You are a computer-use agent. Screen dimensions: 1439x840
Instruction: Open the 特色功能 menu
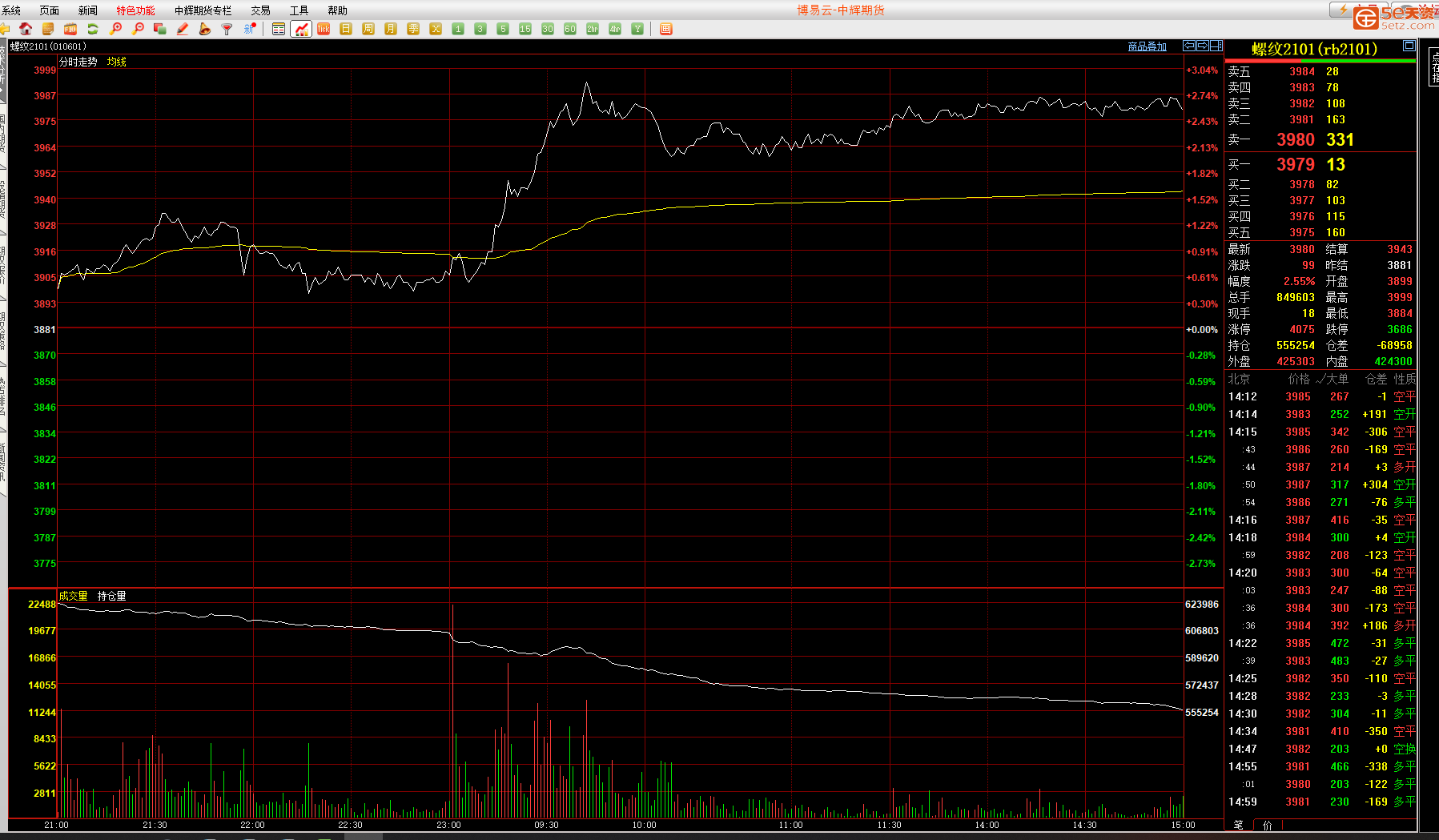[135, 10]
